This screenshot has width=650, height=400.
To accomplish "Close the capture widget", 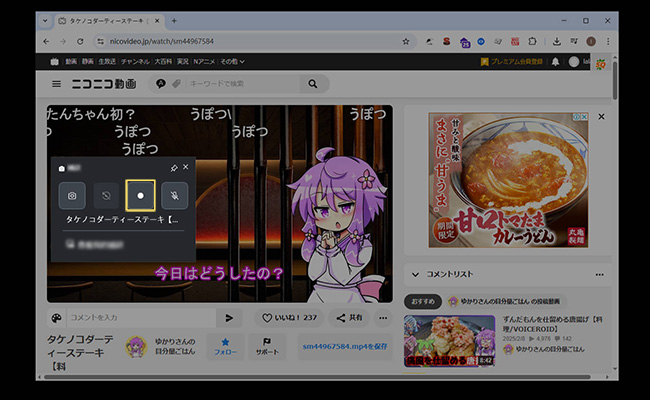I will pyautogui.click(x=186, y=167).
